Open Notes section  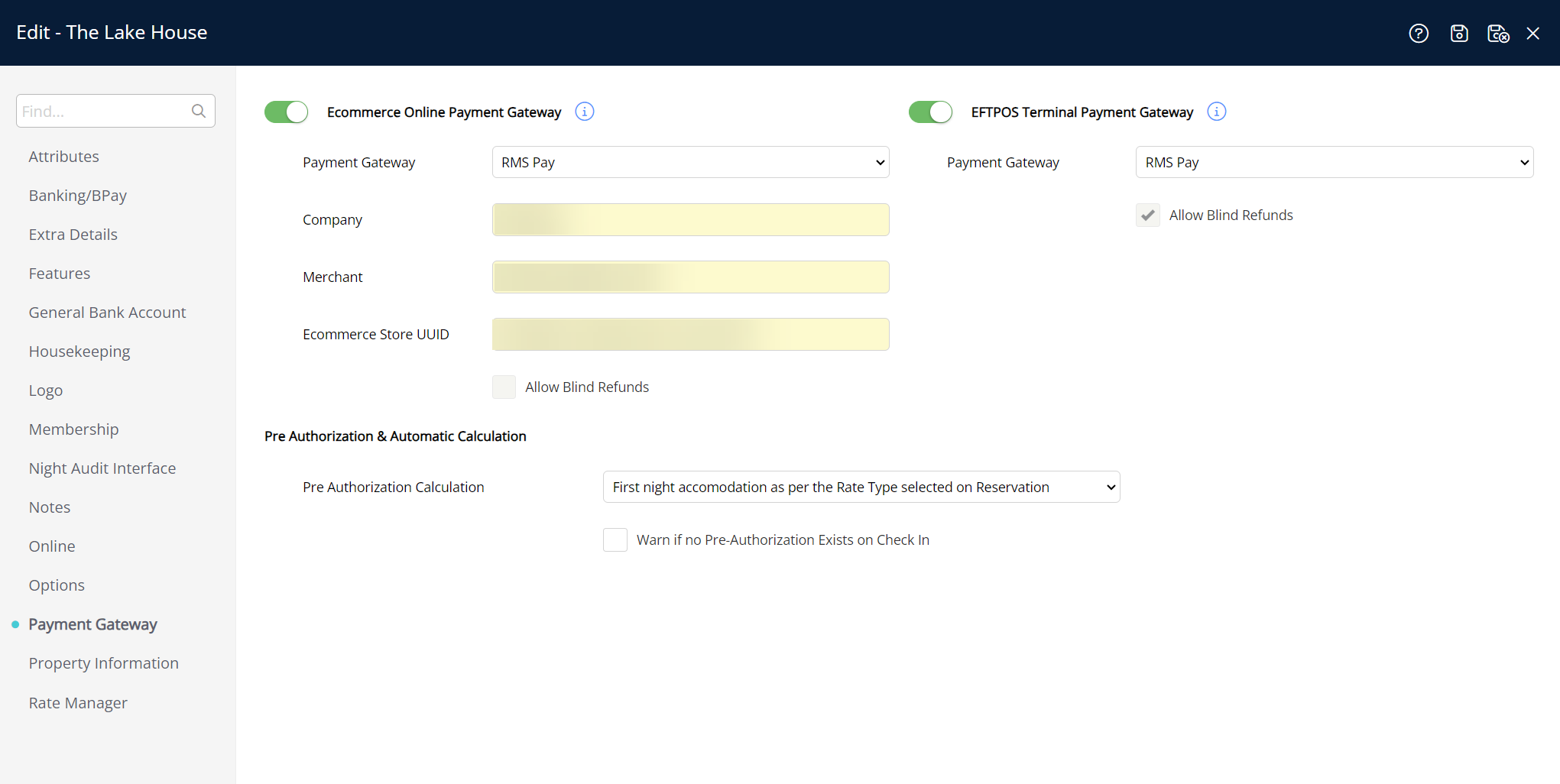(50, 507)
